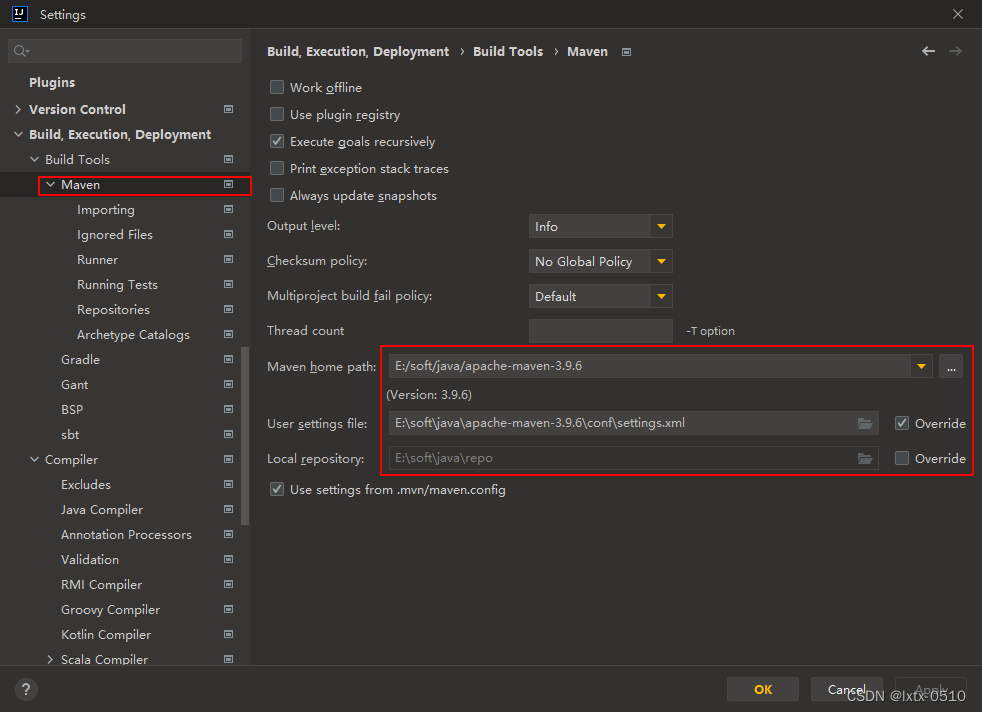Collapse the Build Tools node

34,159
